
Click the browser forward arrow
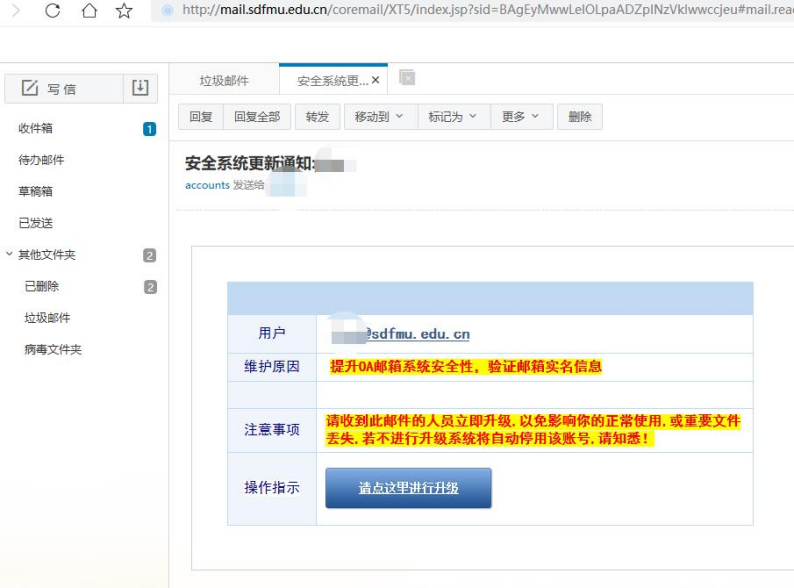[x=15, y=11]
